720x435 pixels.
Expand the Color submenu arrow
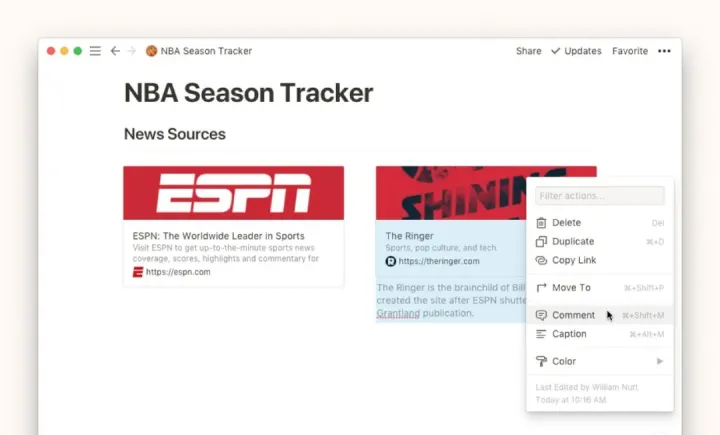[x=659, y=361]
